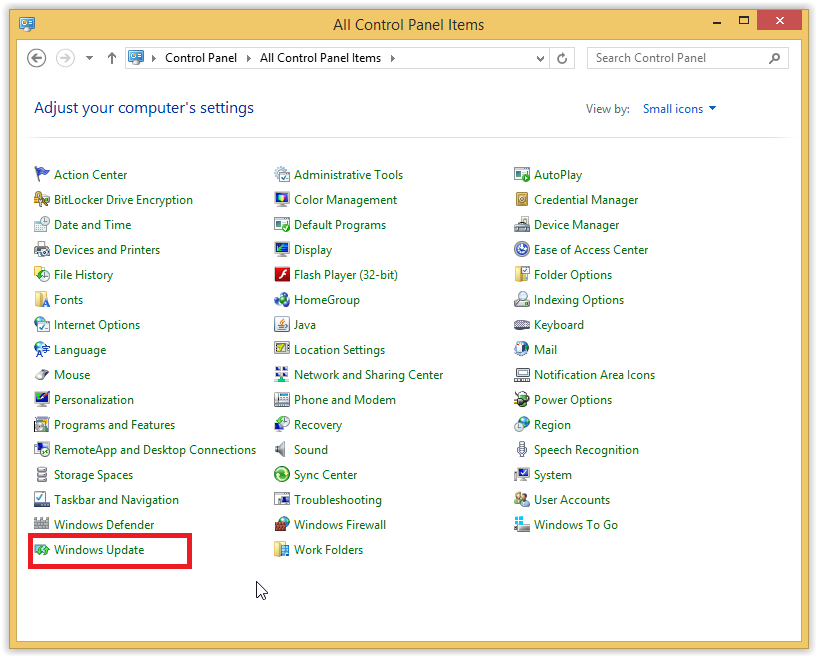The image size is (817, 657).
Task: Click the Keyboard icon
Action: pos(522,325)
